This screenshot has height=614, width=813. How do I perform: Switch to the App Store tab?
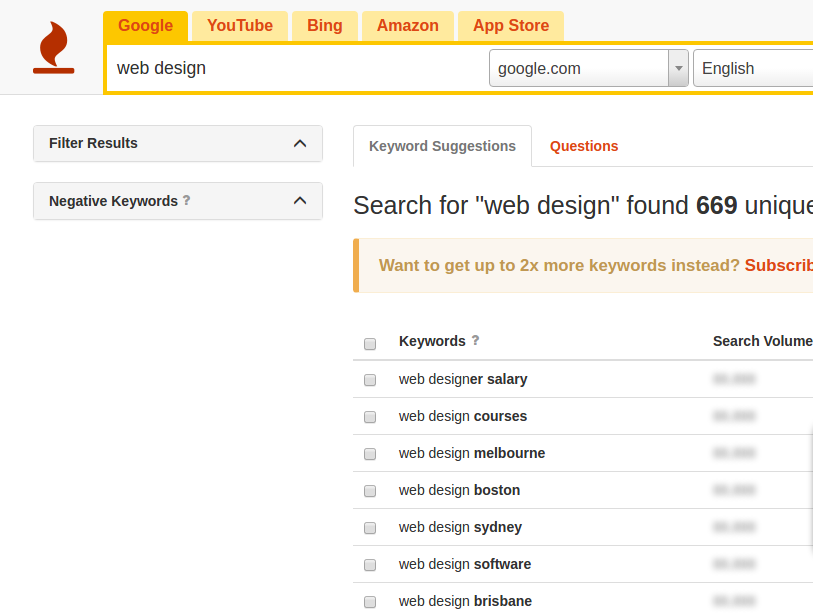511,26
